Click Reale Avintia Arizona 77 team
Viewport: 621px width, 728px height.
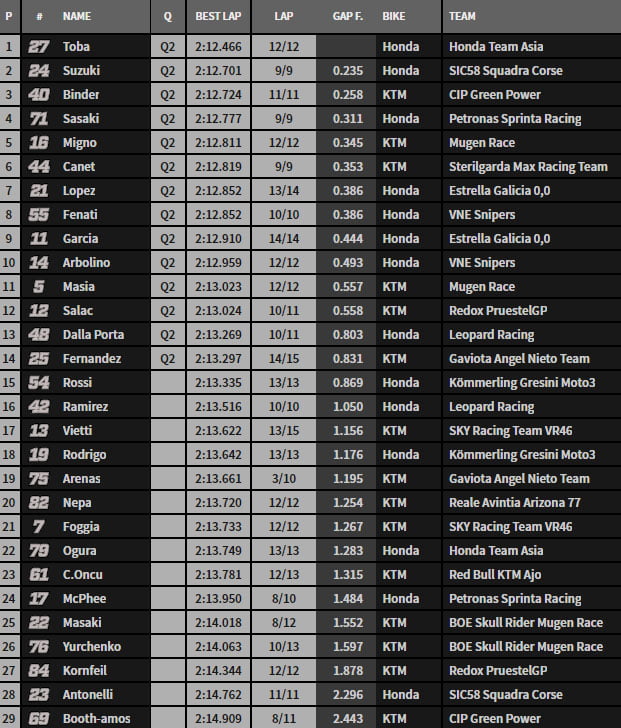point(514,503)
